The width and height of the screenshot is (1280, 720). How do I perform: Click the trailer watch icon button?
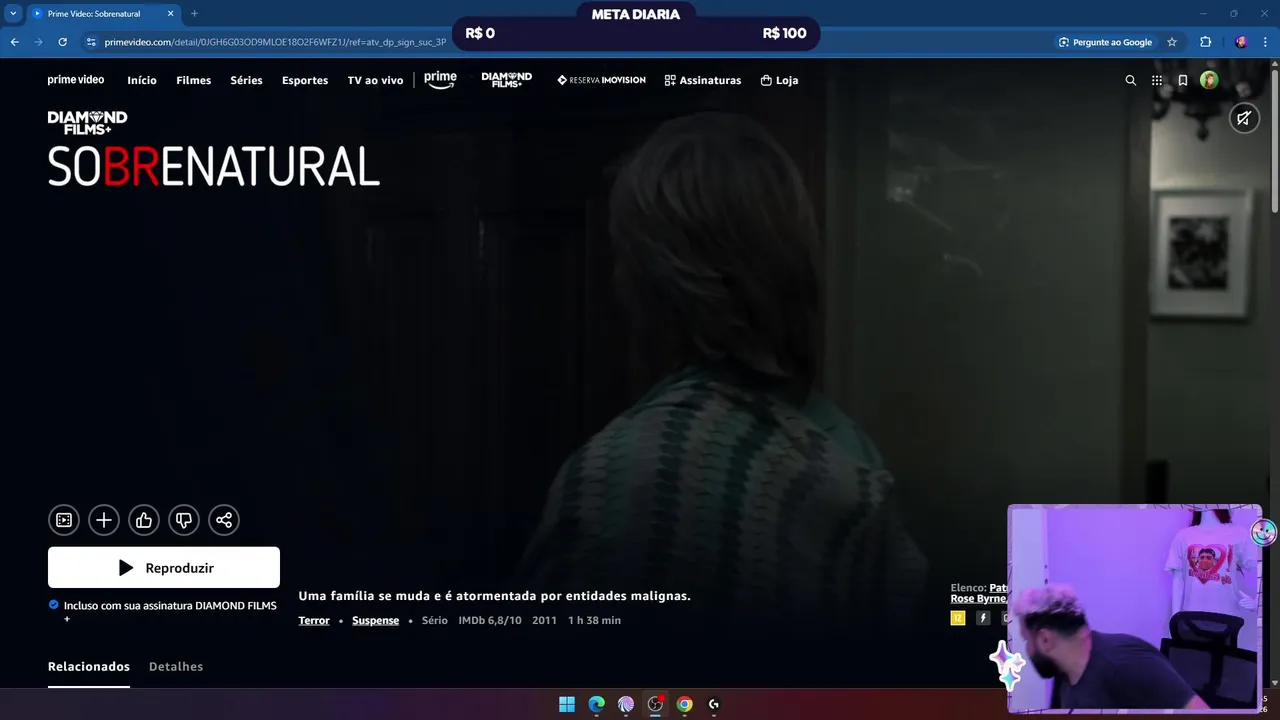[64, 520]
